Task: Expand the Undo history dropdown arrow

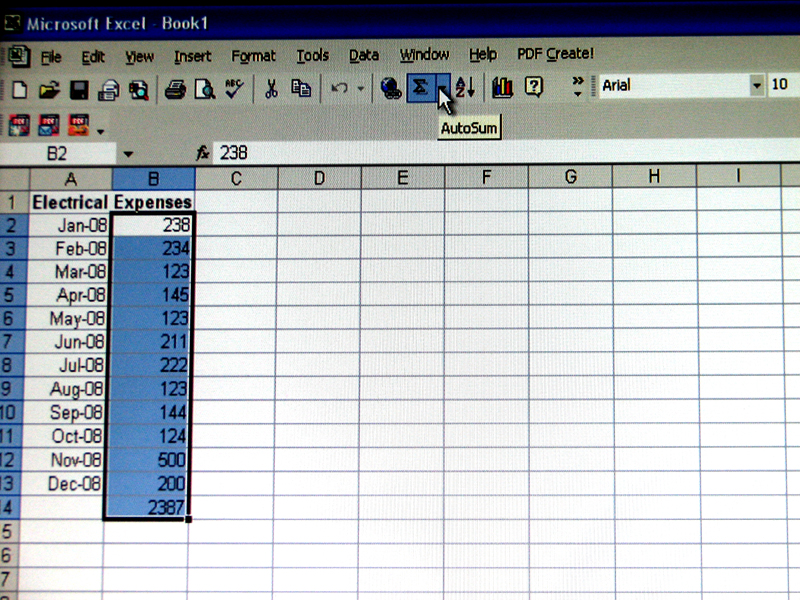Action: pyautogui.click(x=361, y=89)
